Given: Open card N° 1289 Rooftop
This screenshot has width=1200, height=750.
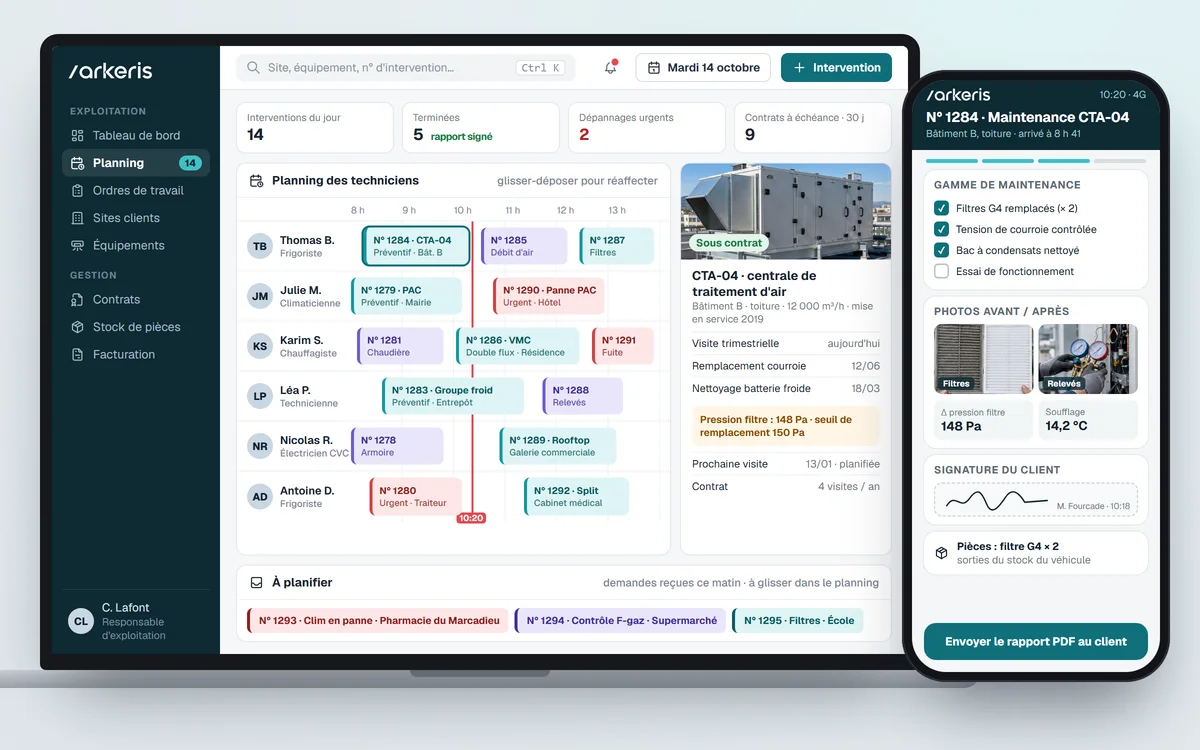Looking at the screenshot, I should pos(558,446).
